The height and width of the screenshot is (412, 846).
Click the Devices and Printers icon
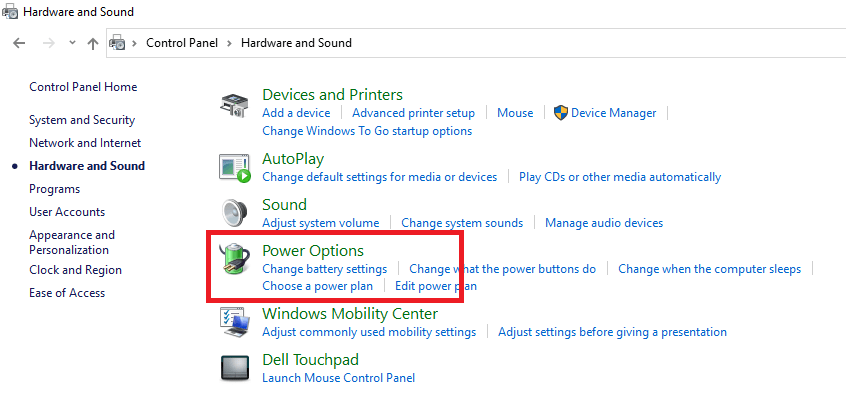pyautogui.click(x=234, y=104)
